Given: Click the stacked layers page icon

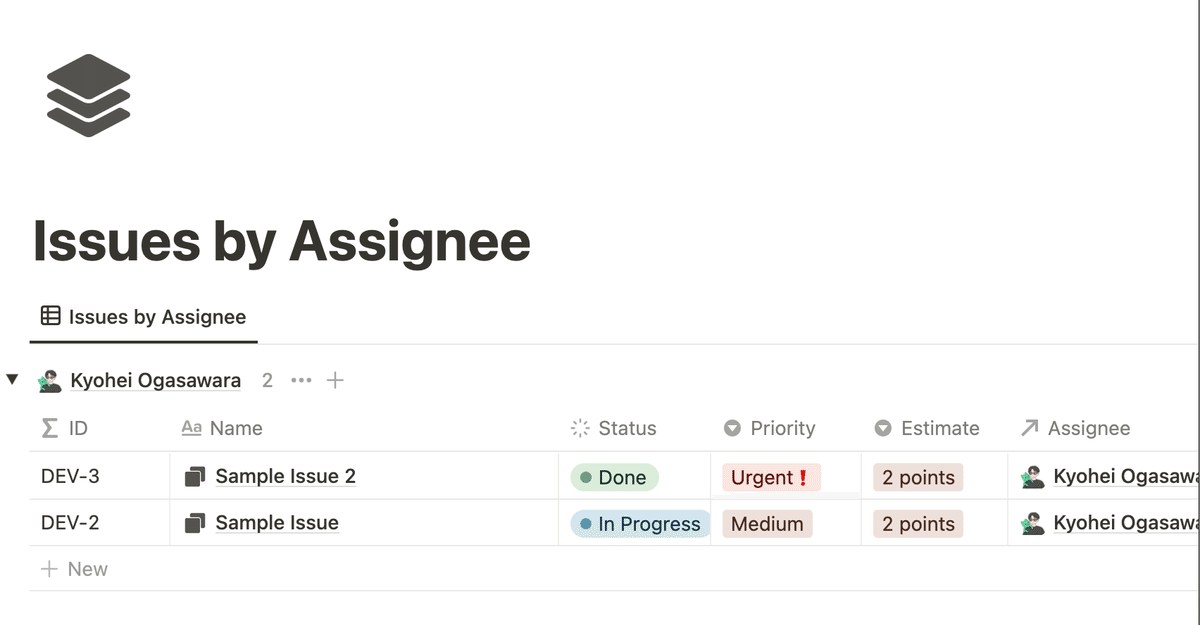Looking at the screenshot, I should (x=89, y=95).
